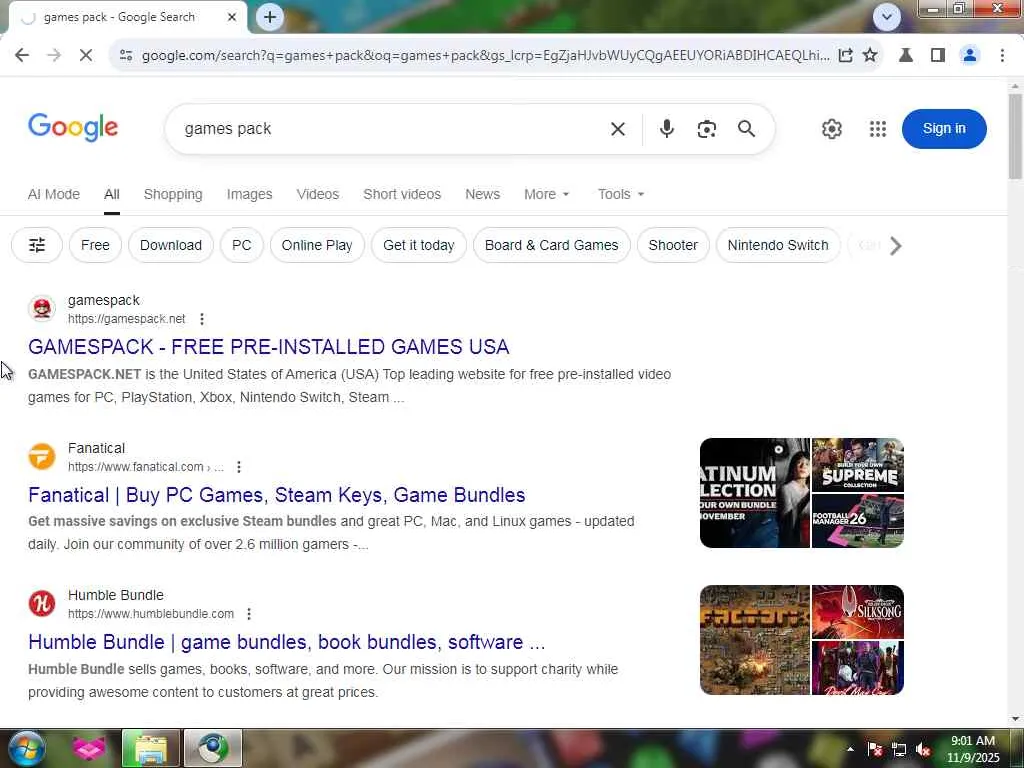1024x768 pixels.
Task: Open Football Manager 26 thumbnail
Action: 857,521
